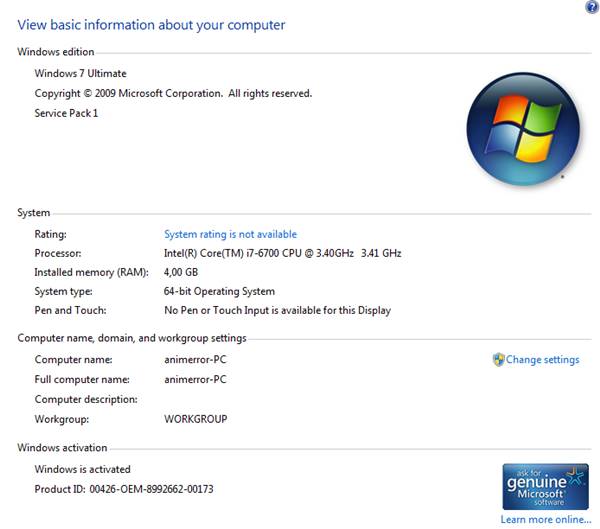This screenshot has height=529, width=600.
Task: Select the Intel Core i7-6700 processor value
Action: point(282,253)
